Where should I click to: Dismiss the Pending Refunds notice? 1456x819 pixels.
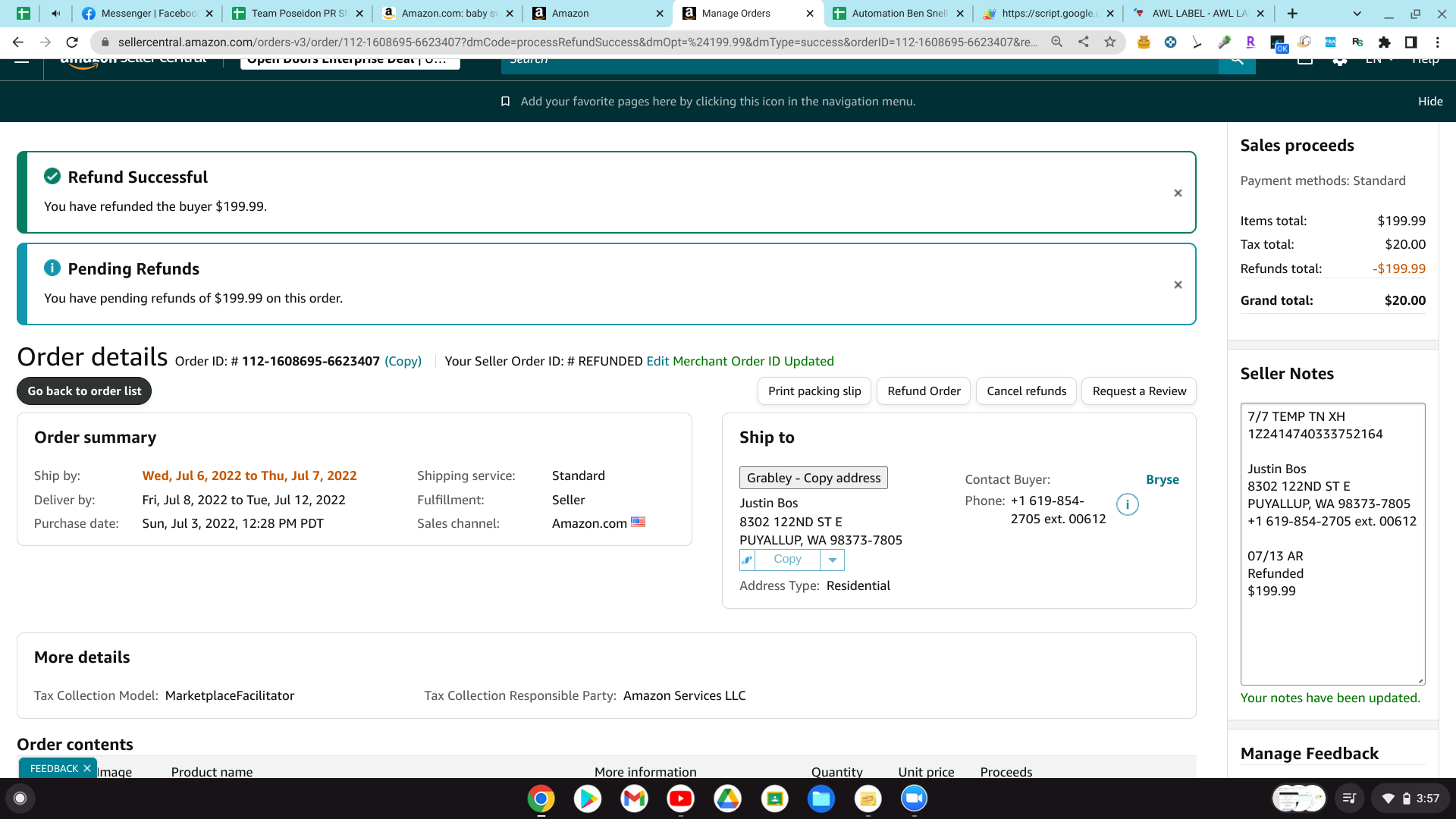coord(1178,285)
